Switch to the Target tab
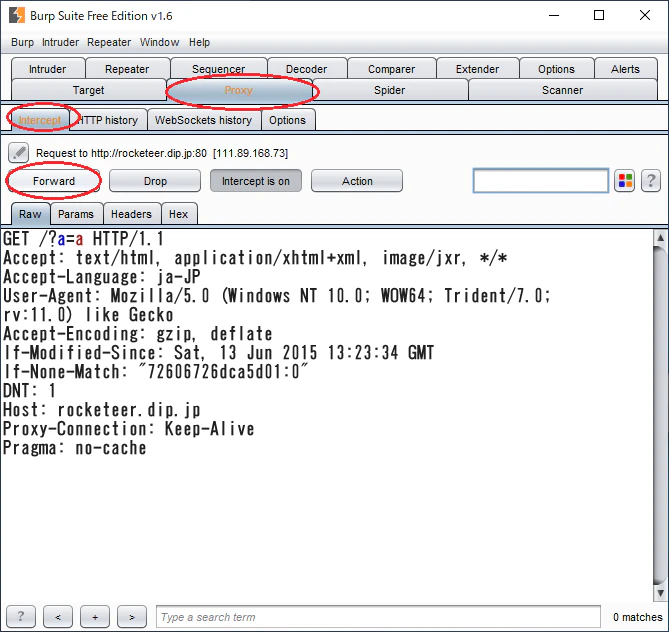This screenshot has width=669, height=632. point(88,90)
